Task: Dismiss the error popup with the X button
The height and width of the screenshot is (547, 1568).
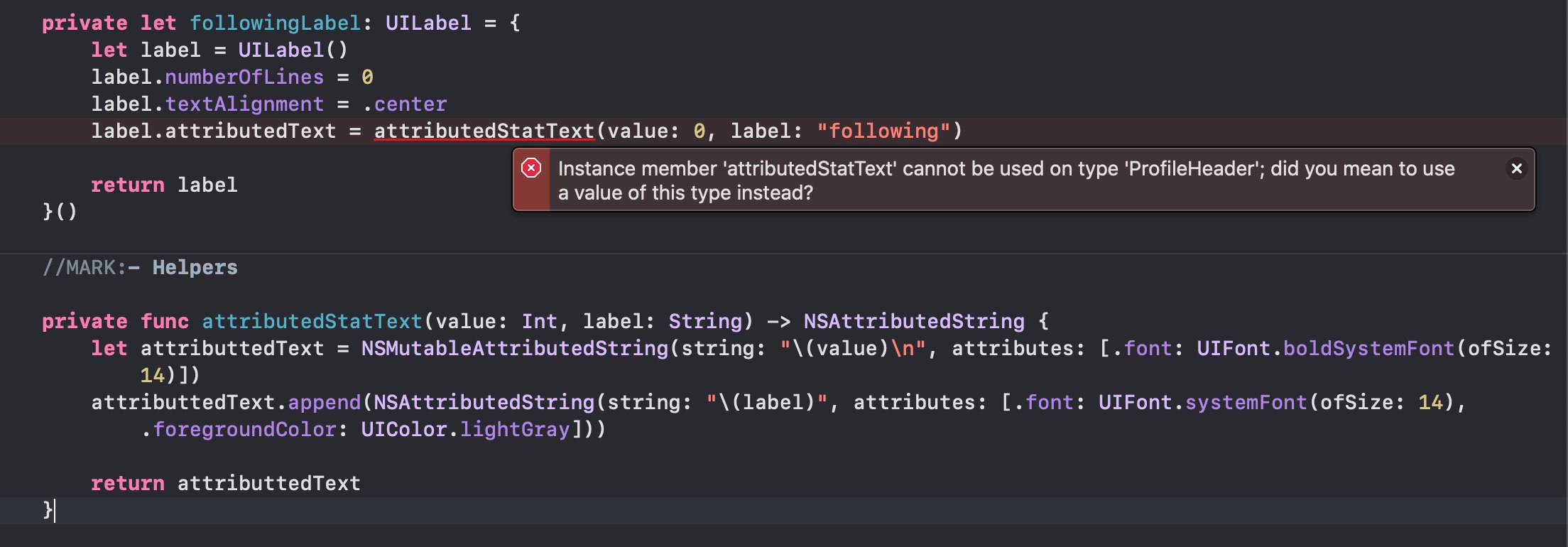Action: pyautogui.click(x=1516, y=168)
